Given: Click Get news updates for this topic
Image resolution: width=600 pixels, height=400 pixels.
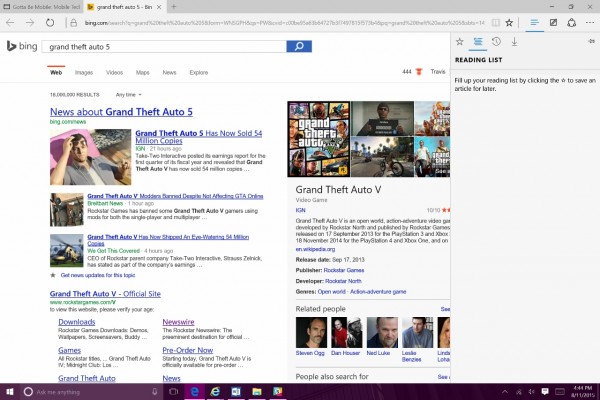Looking at the screenshot, I should [x=98, y=275].
